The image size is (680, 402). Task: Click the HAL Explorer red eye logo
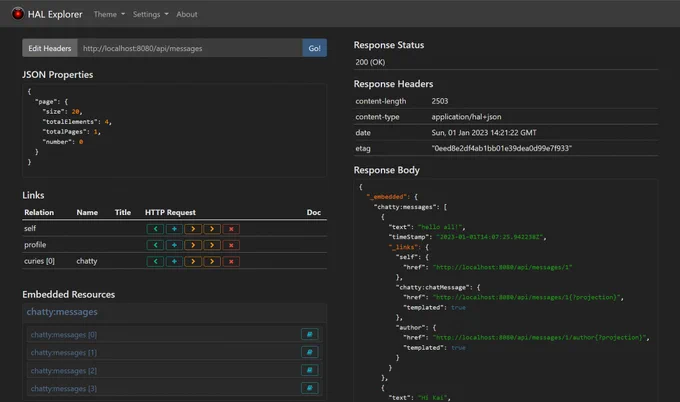click(18, 14)
